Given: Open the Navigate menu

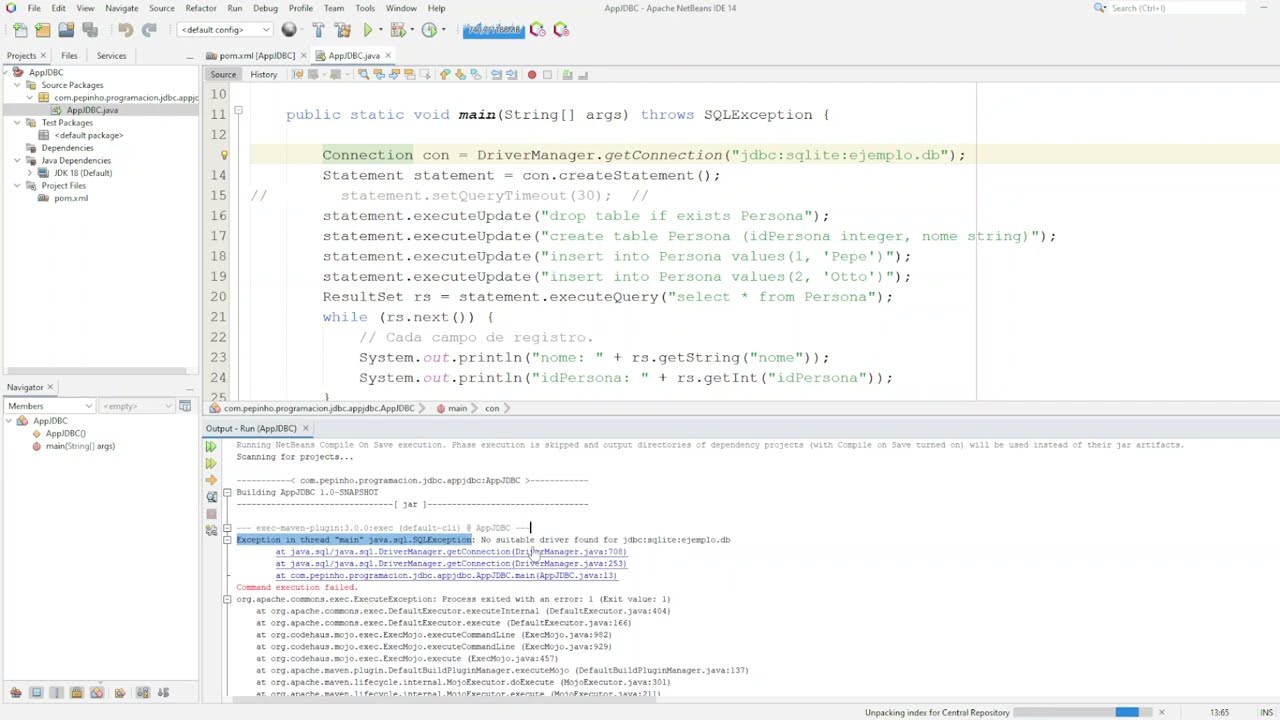Looking at the screenshot, I should tap(122, 8).
